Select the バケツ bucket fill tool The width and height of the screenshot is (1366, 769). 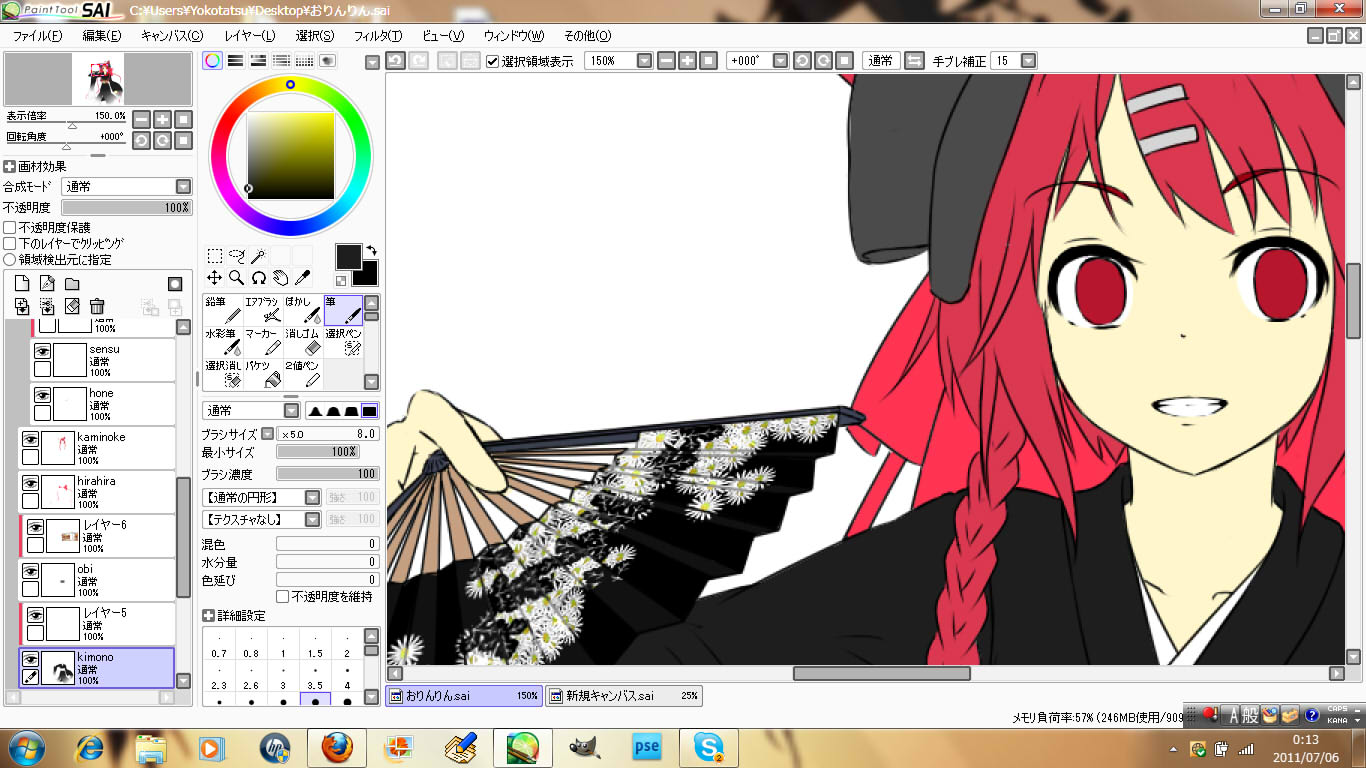[263, 374]
